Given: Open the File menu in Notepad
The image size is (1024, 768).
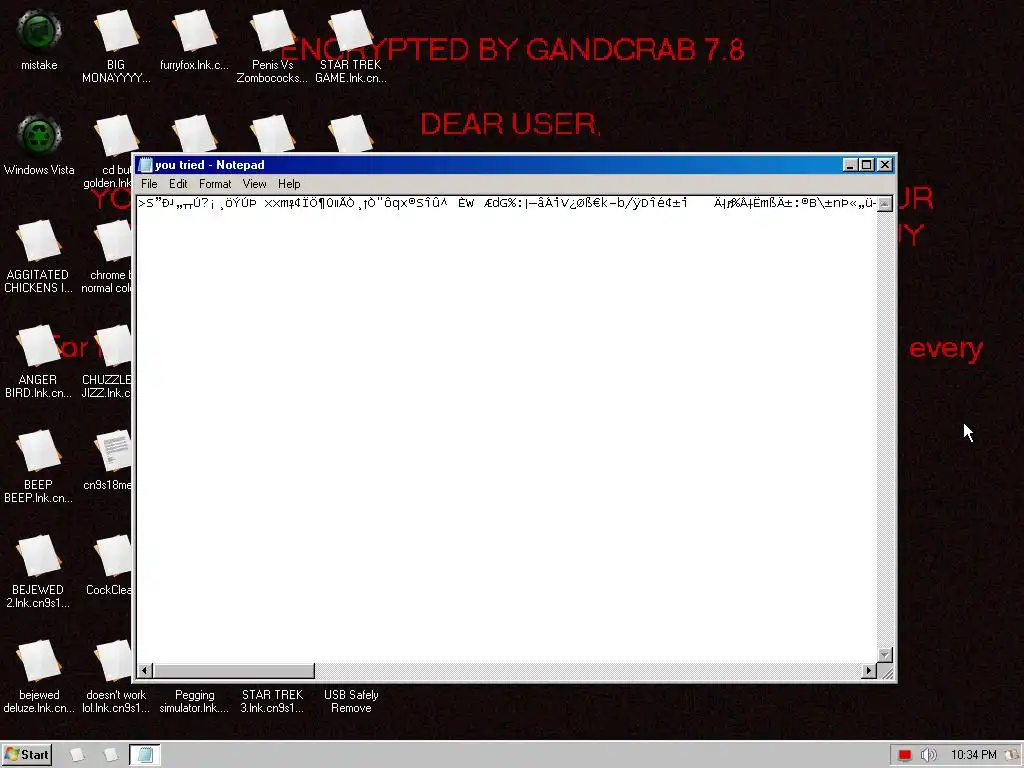Looking at the screenshot, I should [x=149, y=184].
